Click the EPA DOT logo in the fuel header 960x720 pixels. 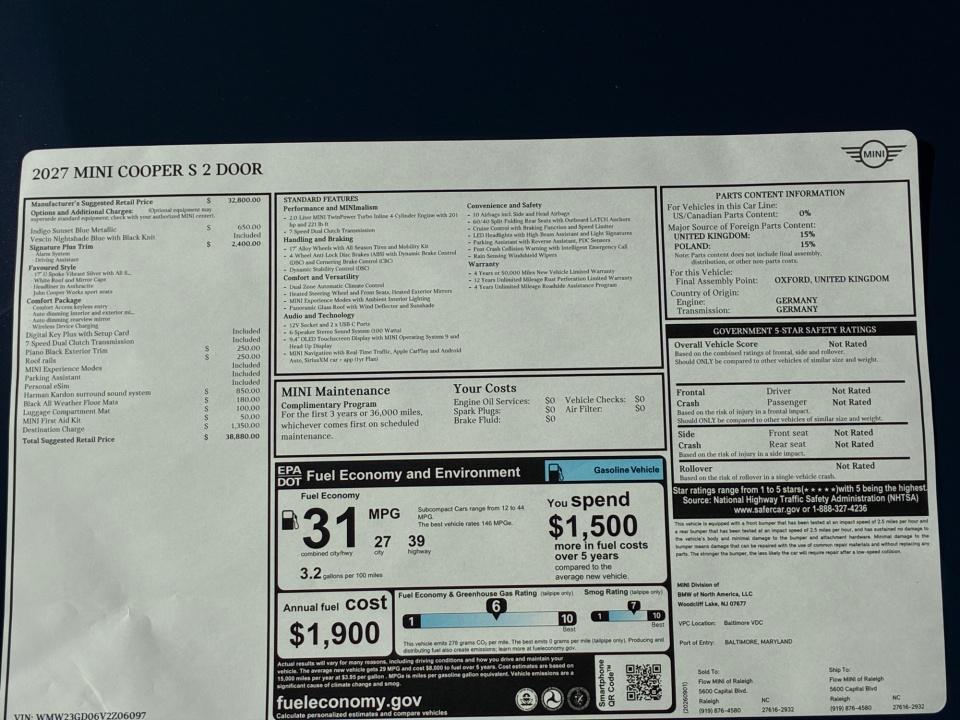pos(290,476)
